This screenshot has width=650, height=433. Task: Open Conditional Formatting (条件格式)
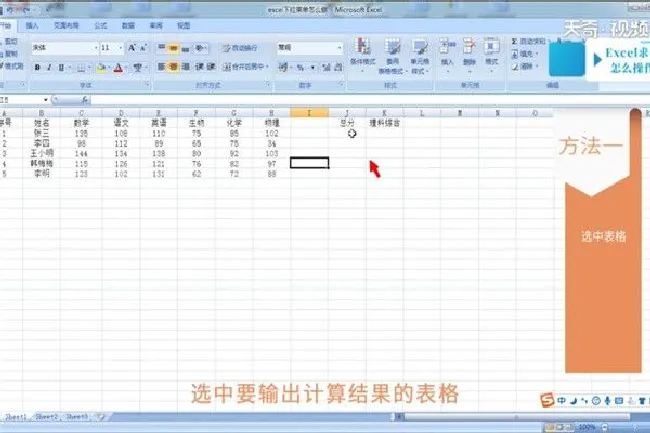tap(363, 55)
